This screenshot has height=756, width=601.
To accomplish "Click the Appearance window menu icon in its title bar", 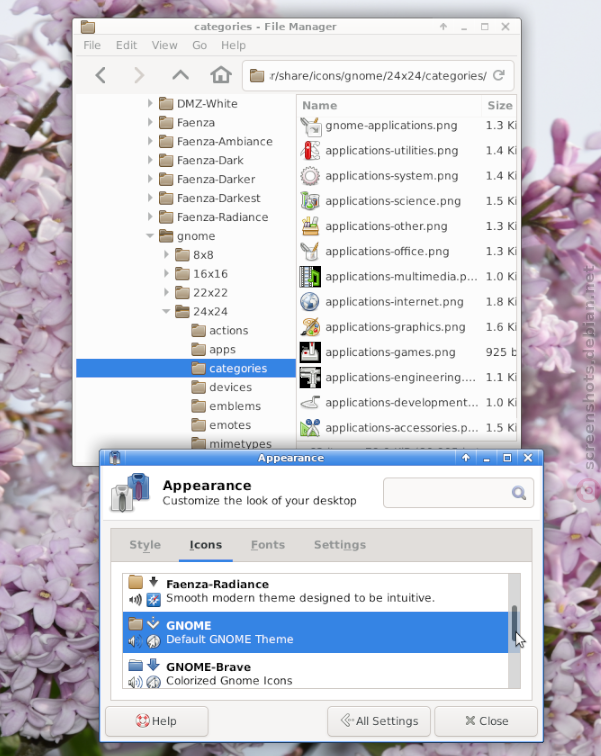I will [115, 458].
